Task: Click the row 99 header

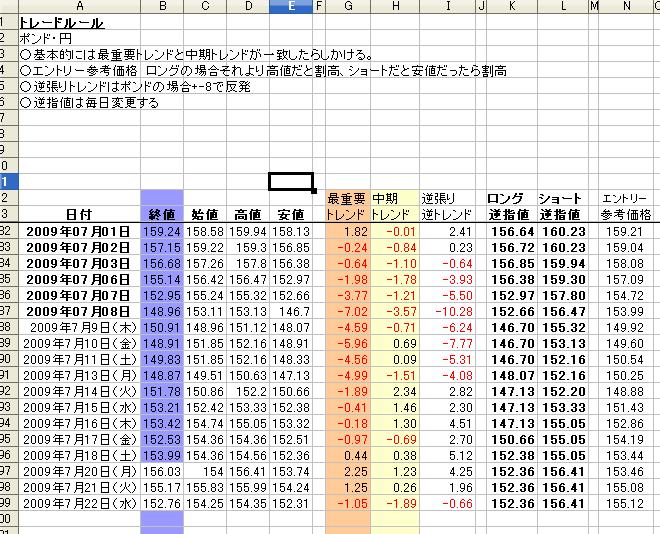Action: (x=8, y=503)
